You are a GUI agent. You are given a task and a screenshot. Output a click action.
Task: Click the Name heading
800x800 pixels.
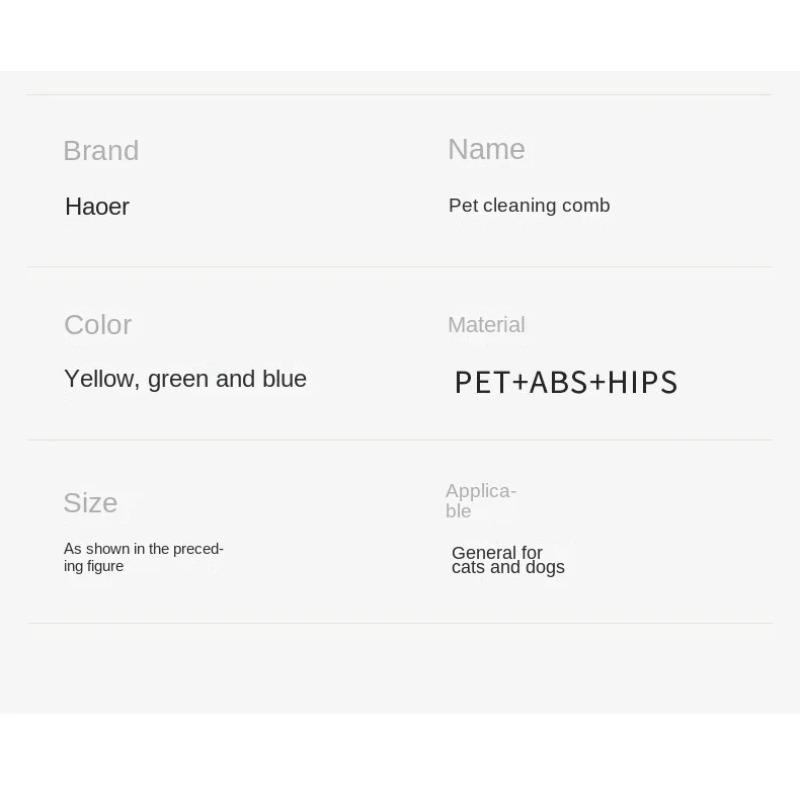click(486, 149)
